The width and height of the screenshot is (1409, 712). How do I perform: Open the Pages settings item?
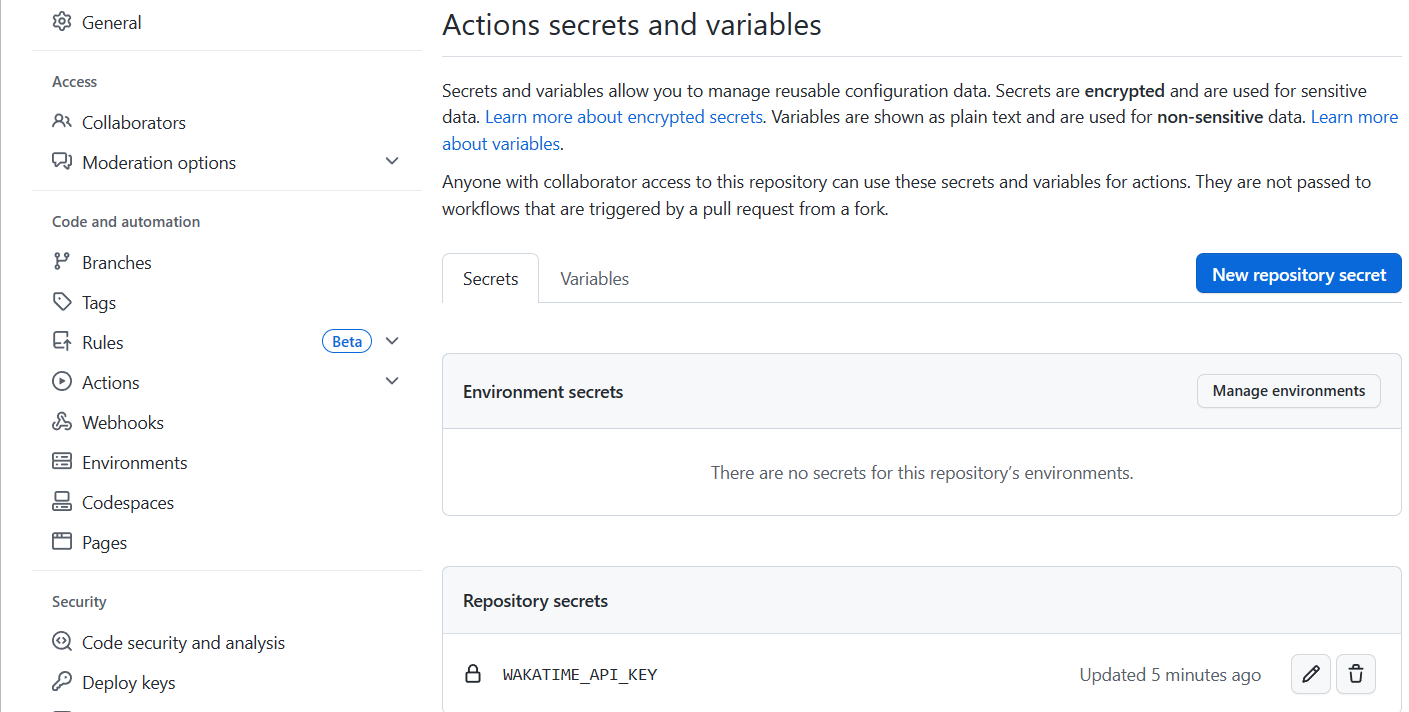pyautogui.click(x=104, y=543)
